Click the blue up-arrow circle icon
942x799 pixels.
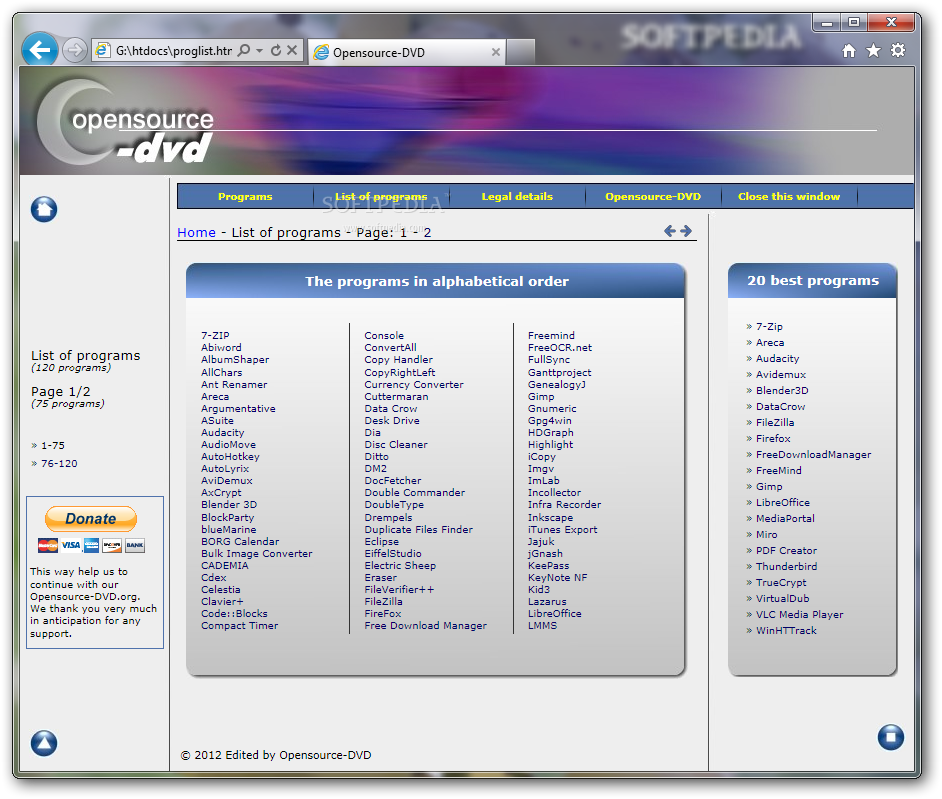pos(44,743)
